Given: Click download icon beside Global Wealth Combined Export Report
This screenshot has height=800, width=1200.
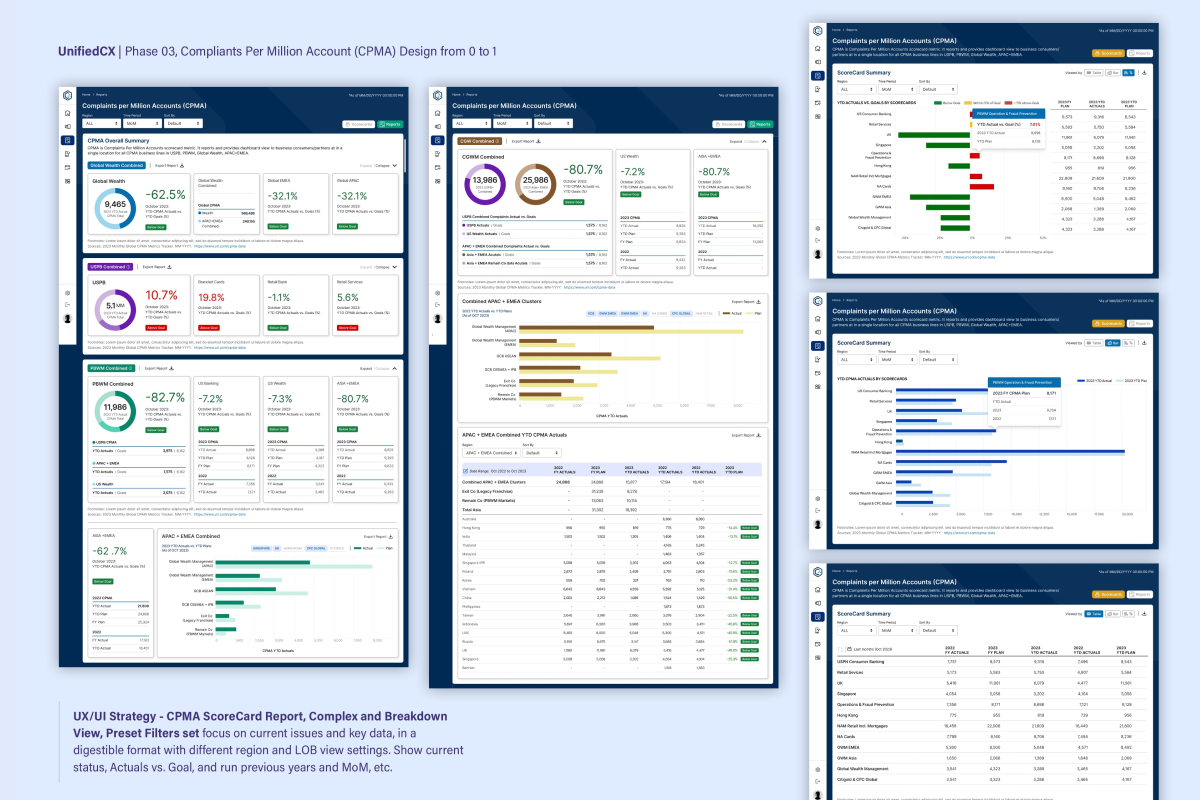Looking at the screenshot, I should pos(182,165).
